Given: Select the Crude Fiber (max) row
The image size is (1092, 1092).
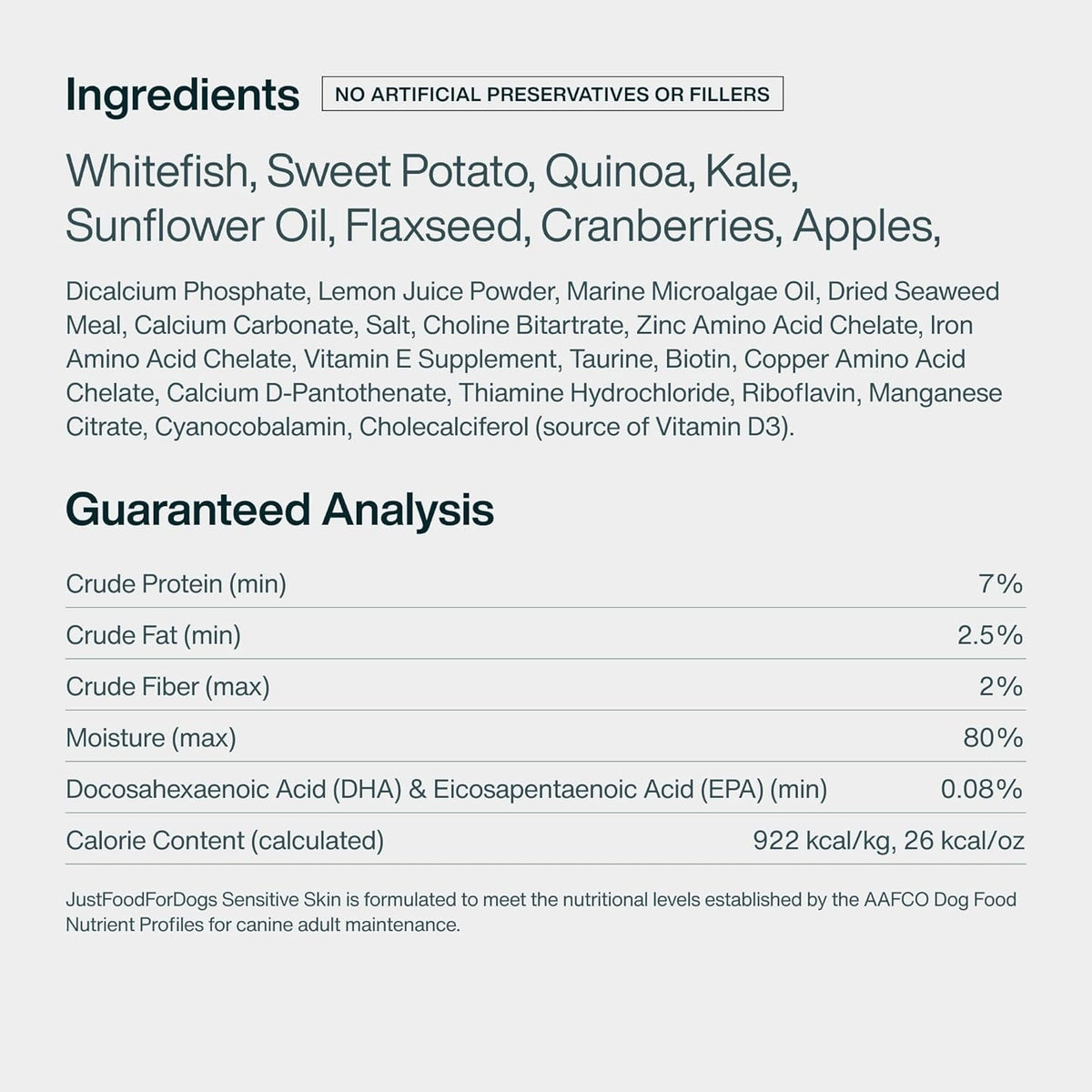Looking at the screenshot, I should (x=545, y=686).
